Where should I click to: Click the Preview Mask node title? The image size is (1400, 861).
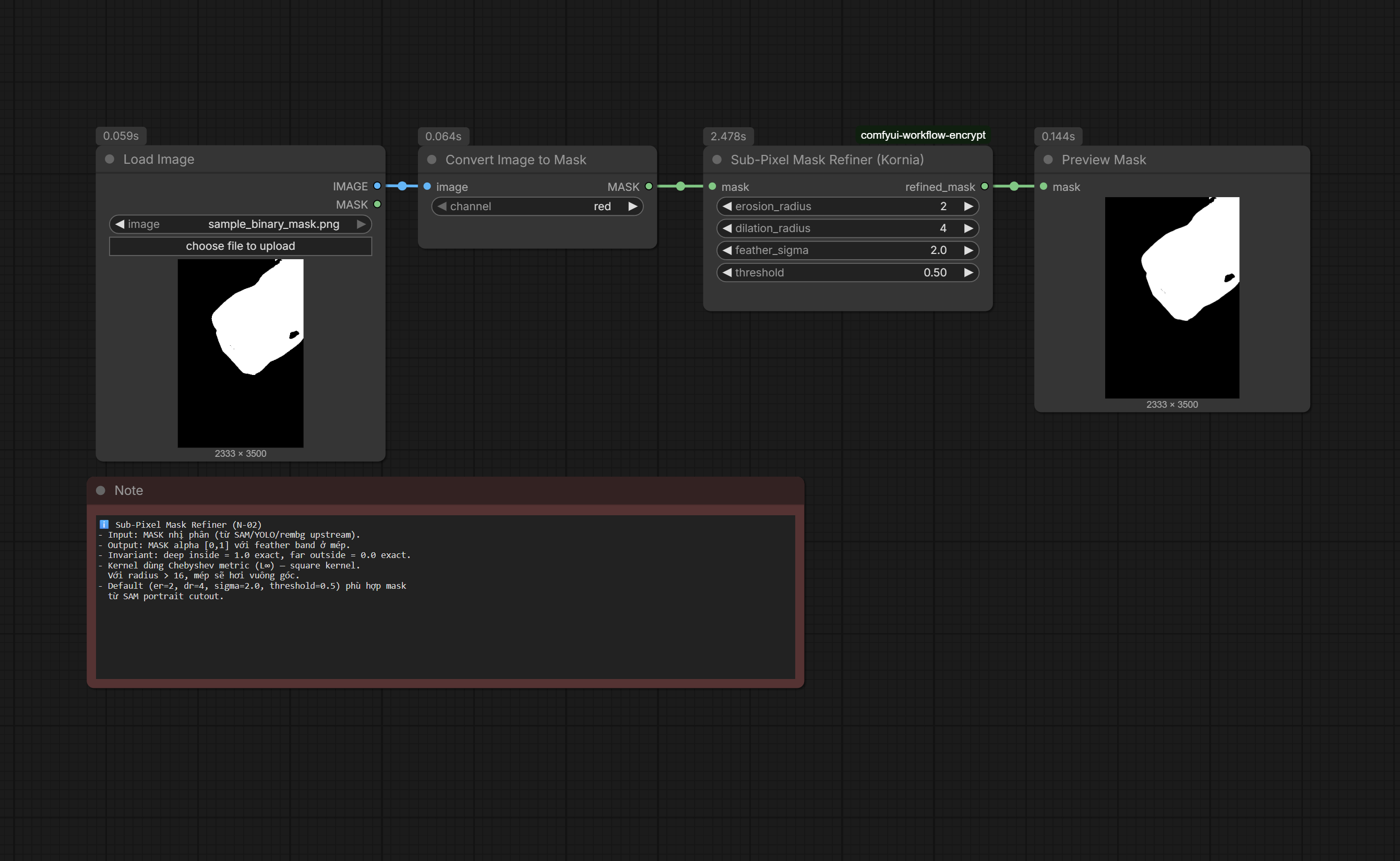(1104, 160)
